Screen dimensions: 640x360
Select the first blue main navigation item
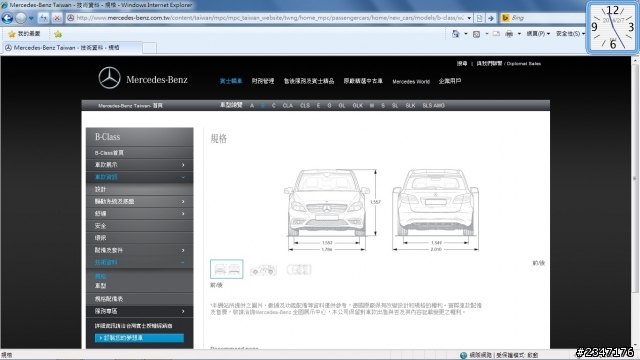point(231,81)
